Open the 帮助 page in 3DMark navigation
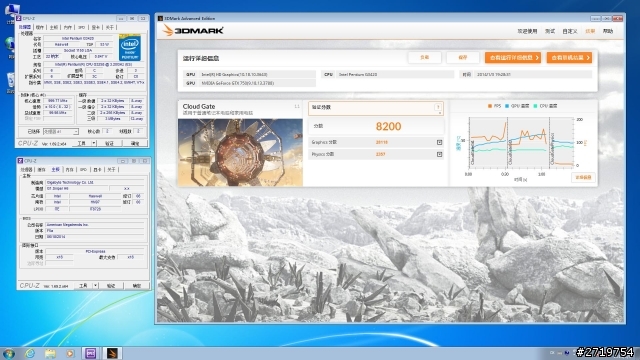The image size is (640, 360). coord(608,31)
